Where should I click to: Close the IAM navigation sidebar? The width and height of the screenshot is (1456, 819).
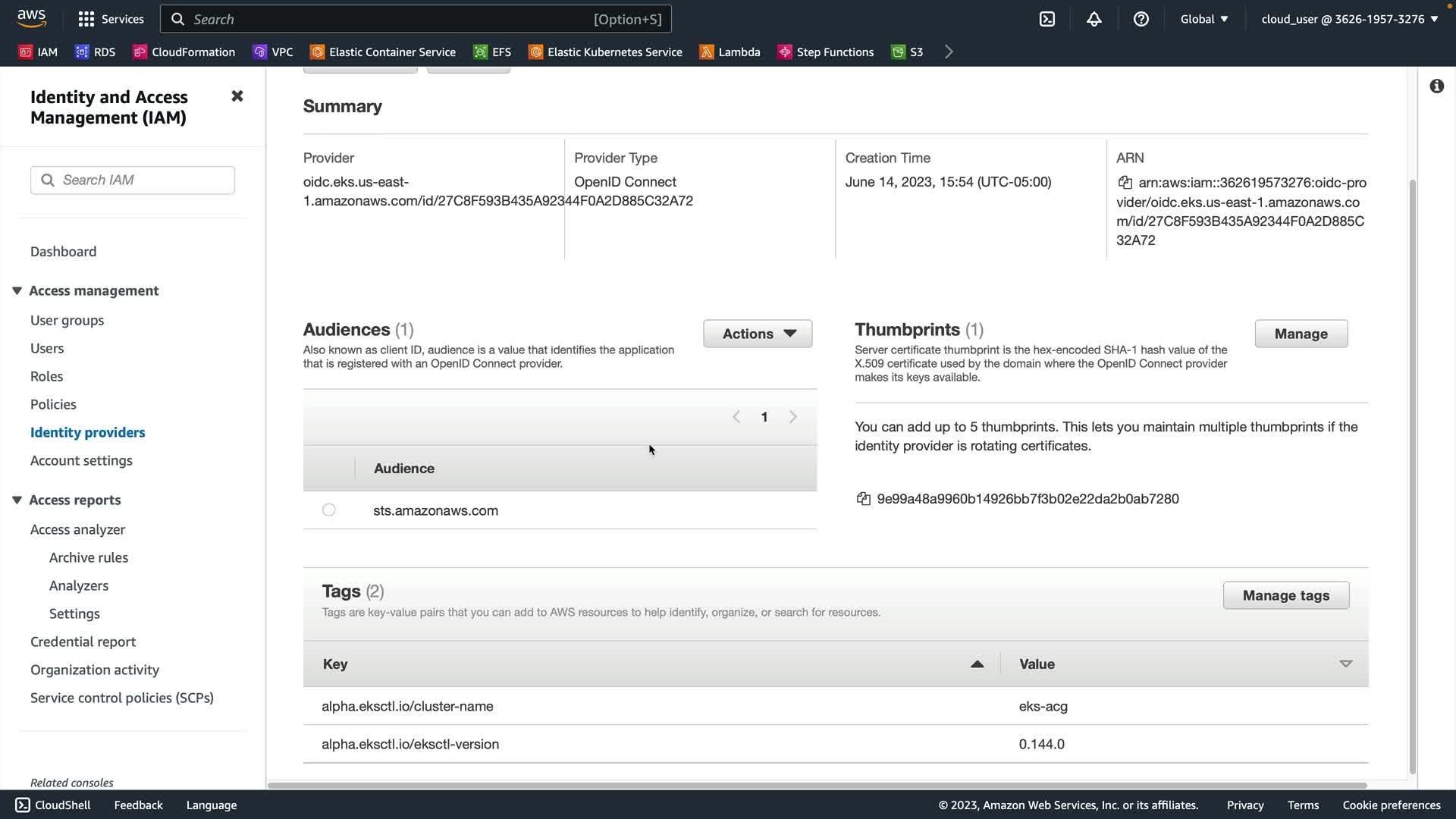(x=237, y=96)
